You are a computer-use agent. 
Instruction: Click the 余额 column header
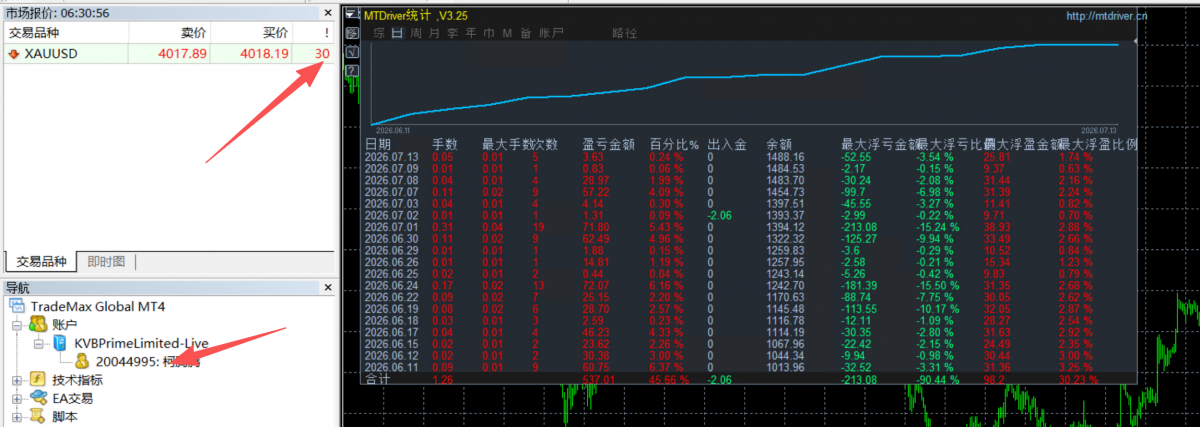tap(778, 144)
